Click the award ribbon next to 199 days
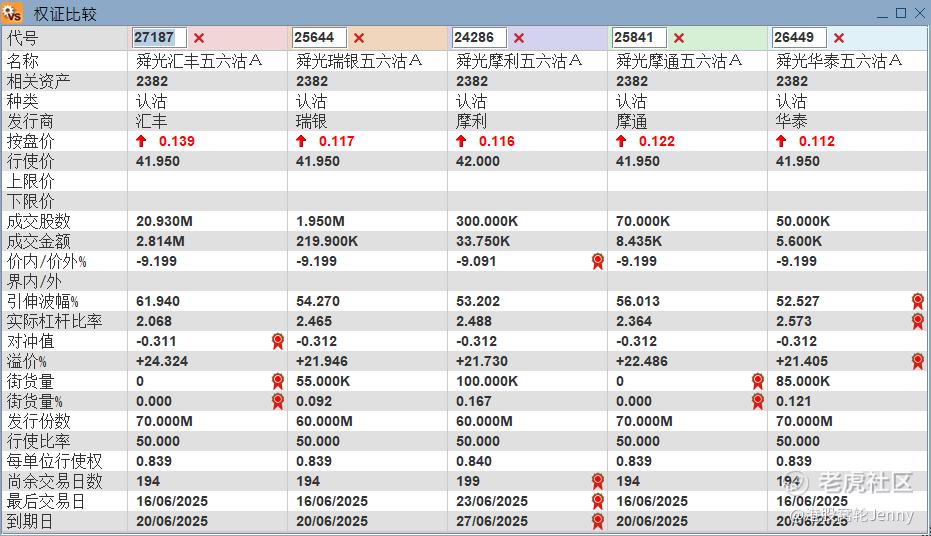This screenshot has width=931, height=536. click(x=598, y=481)
